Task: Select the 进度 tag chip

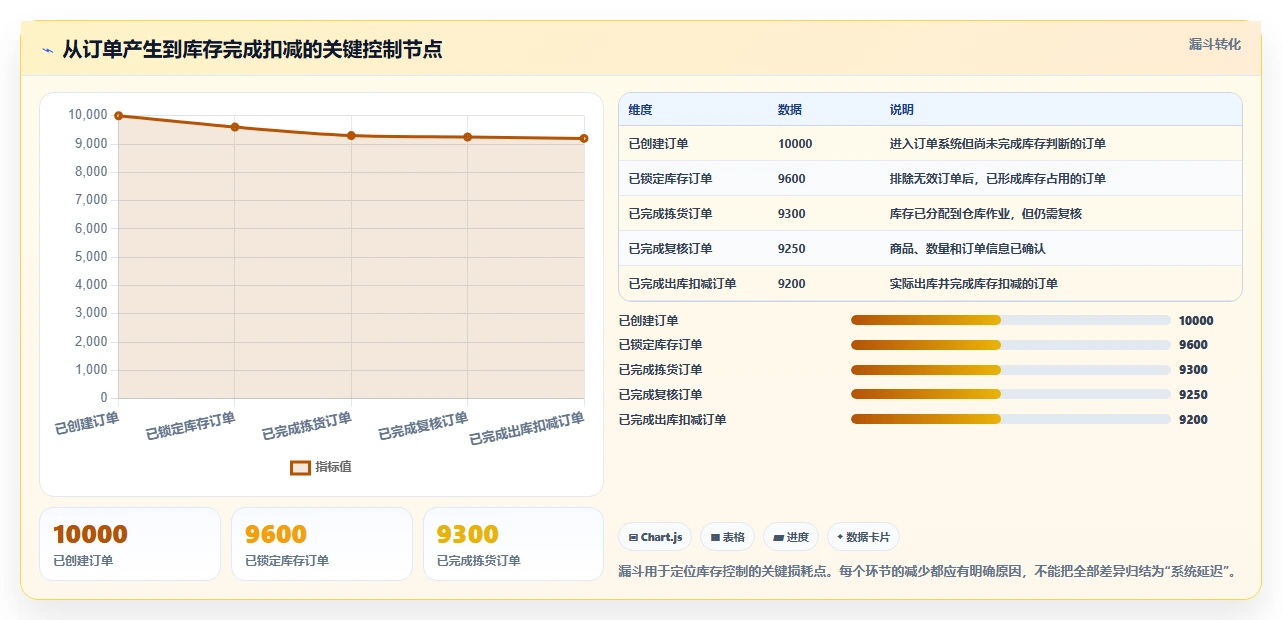Action: 791,537
